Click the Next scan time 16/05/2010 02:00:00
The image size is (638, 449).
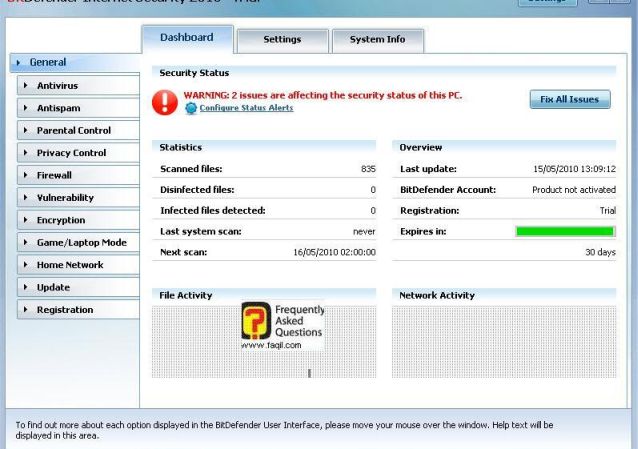[334, 252]
